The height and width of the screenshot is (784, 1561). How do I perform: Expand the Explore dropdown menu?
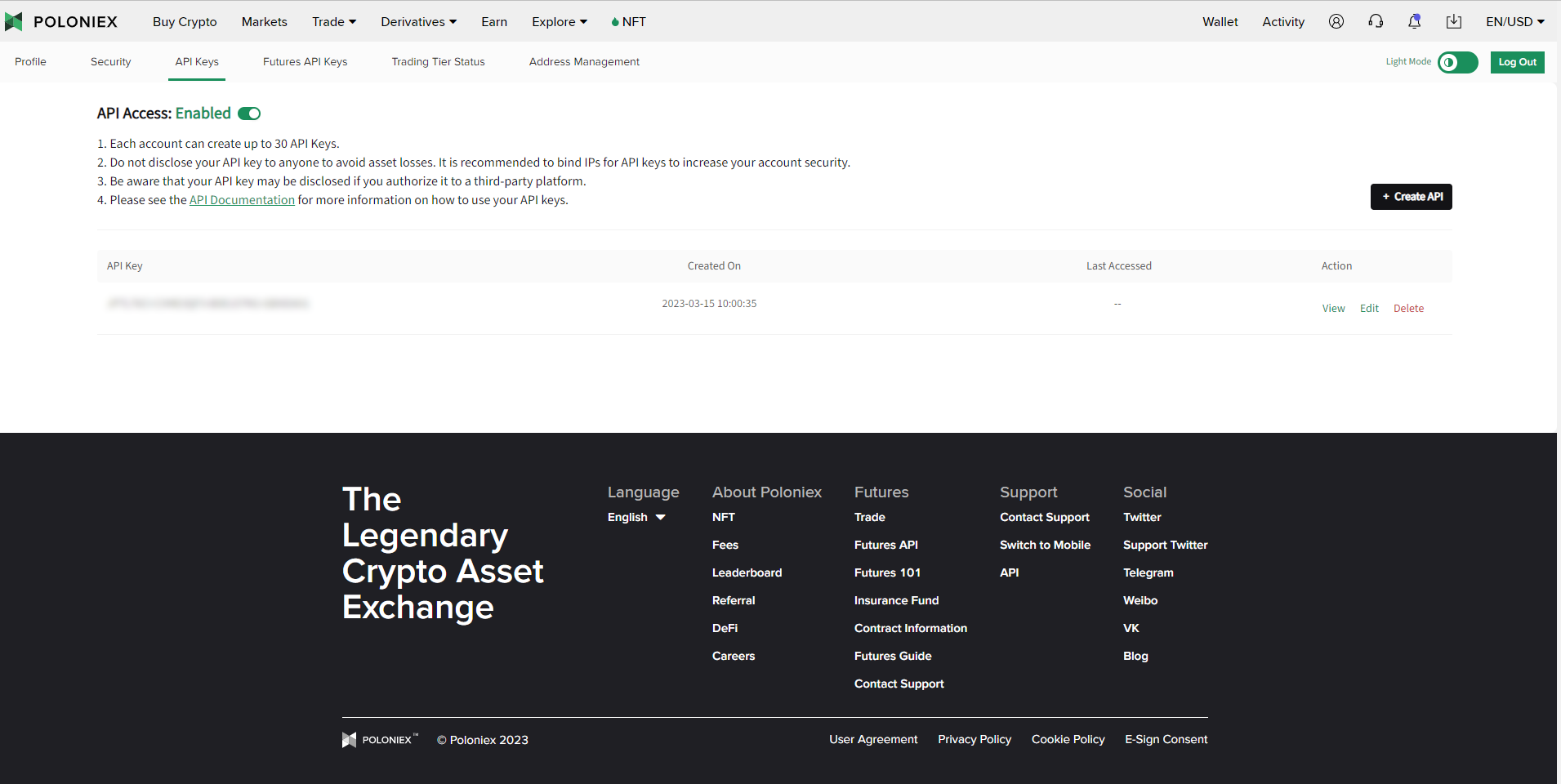coord(560,22)
